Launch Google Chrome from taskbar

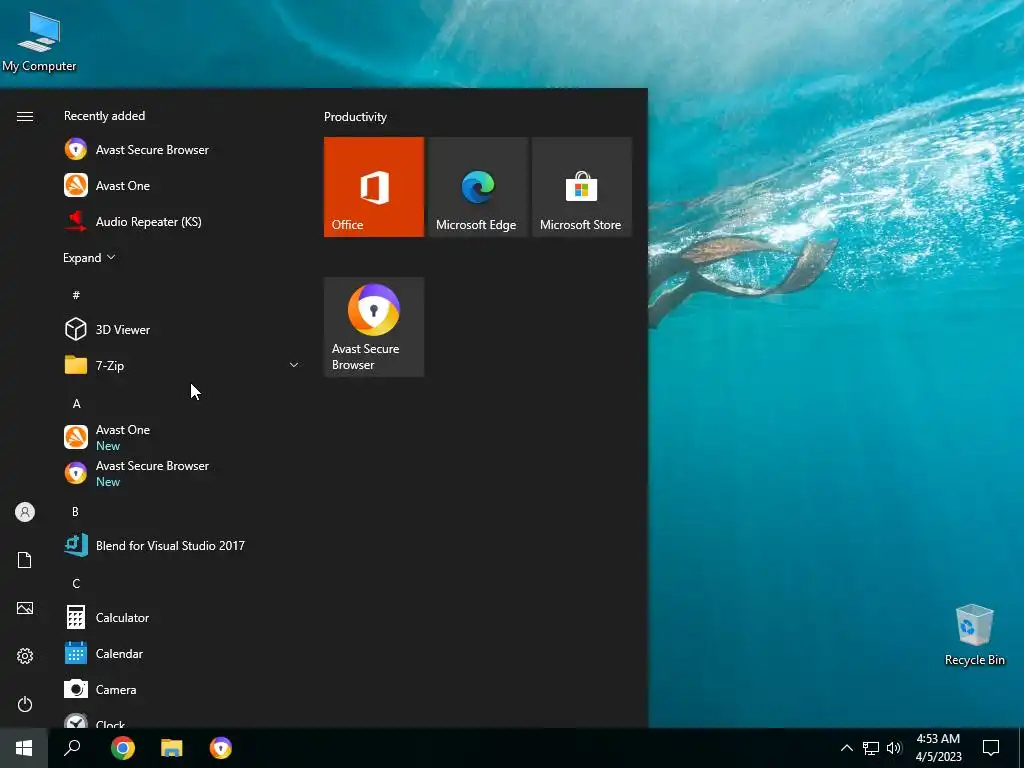[x=123, y=748]
